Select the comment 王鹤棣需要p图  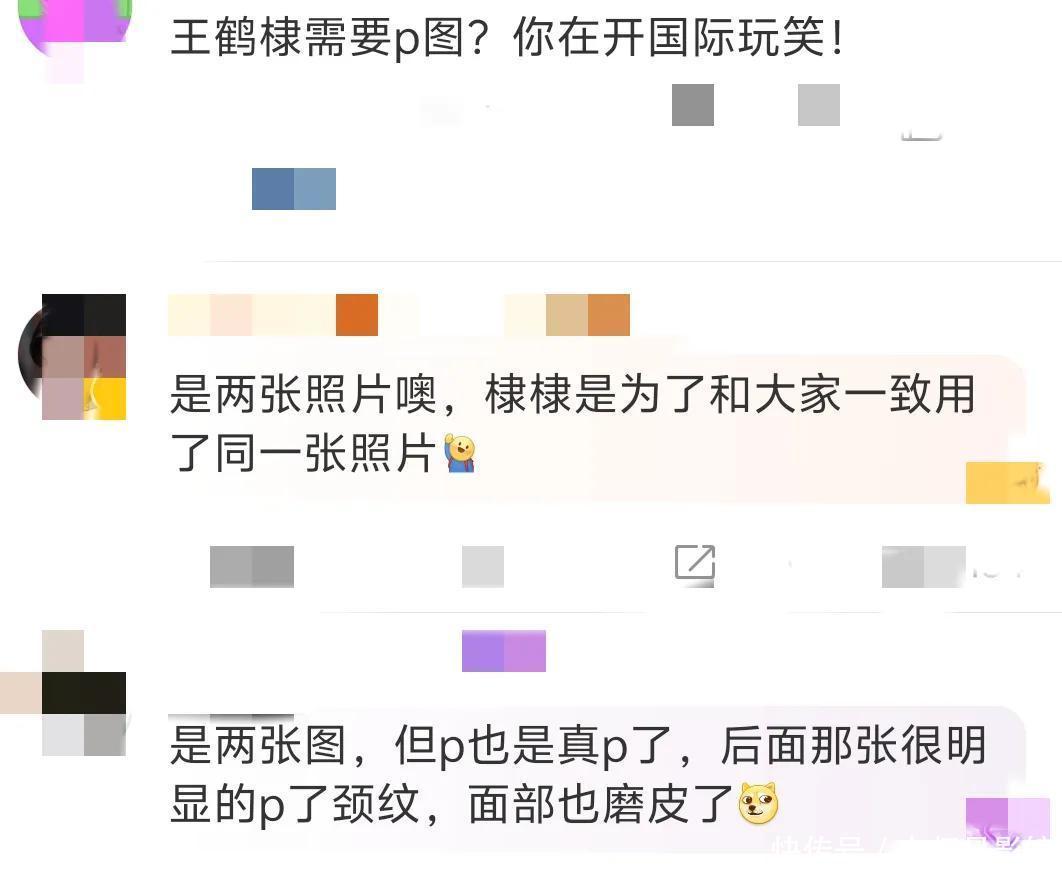click(507, 37)
